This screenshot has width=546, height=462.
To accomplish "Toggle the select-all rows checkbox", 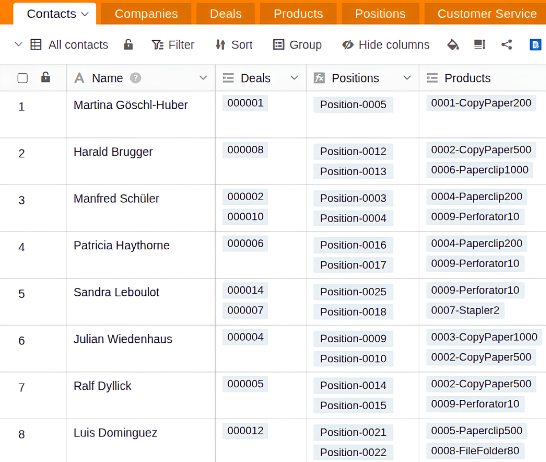I will (x=23, y=78).
